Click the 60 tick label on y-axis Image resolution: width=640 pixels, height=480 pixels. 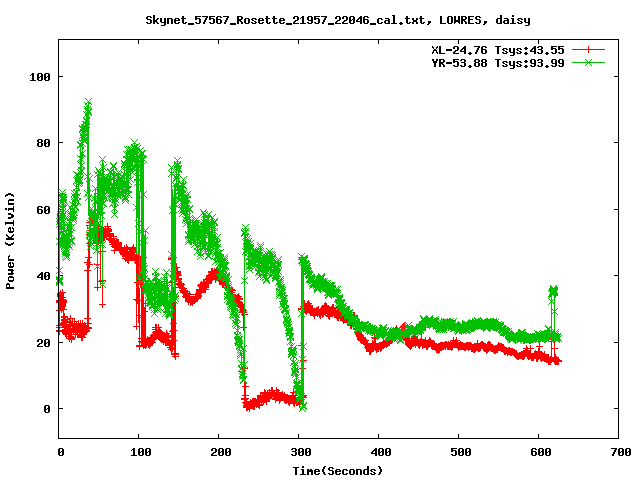[44, 210]
